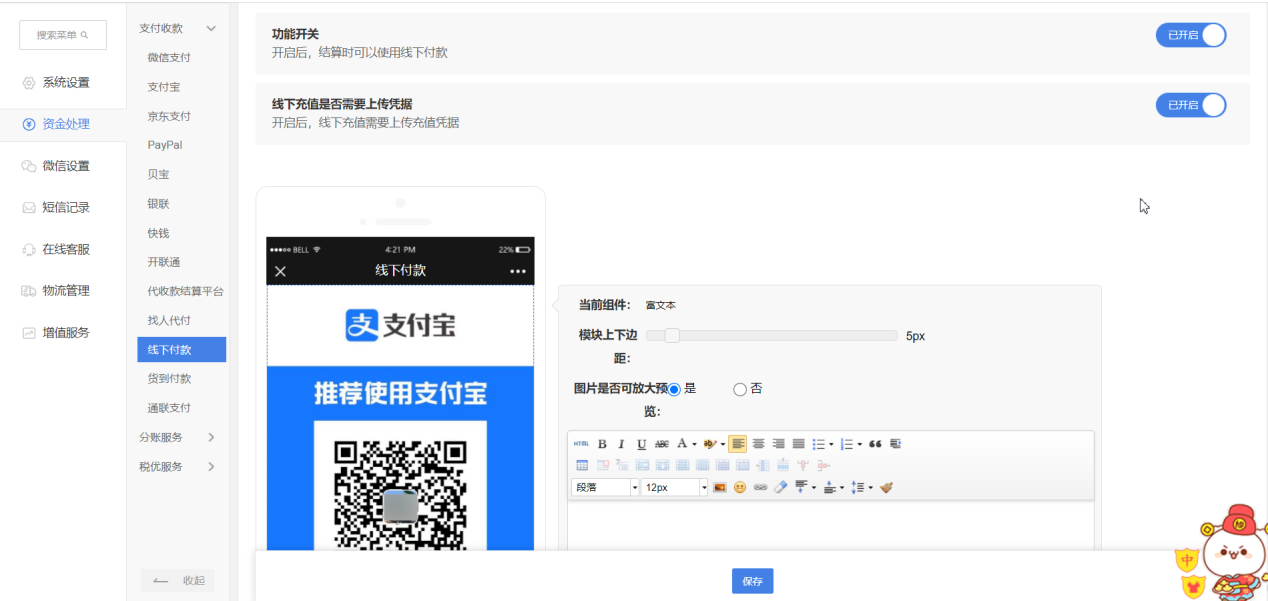Screen dimensions: 1268x601
Task: Insert a blockquote with the quote icon
Action: pos(875,444)
